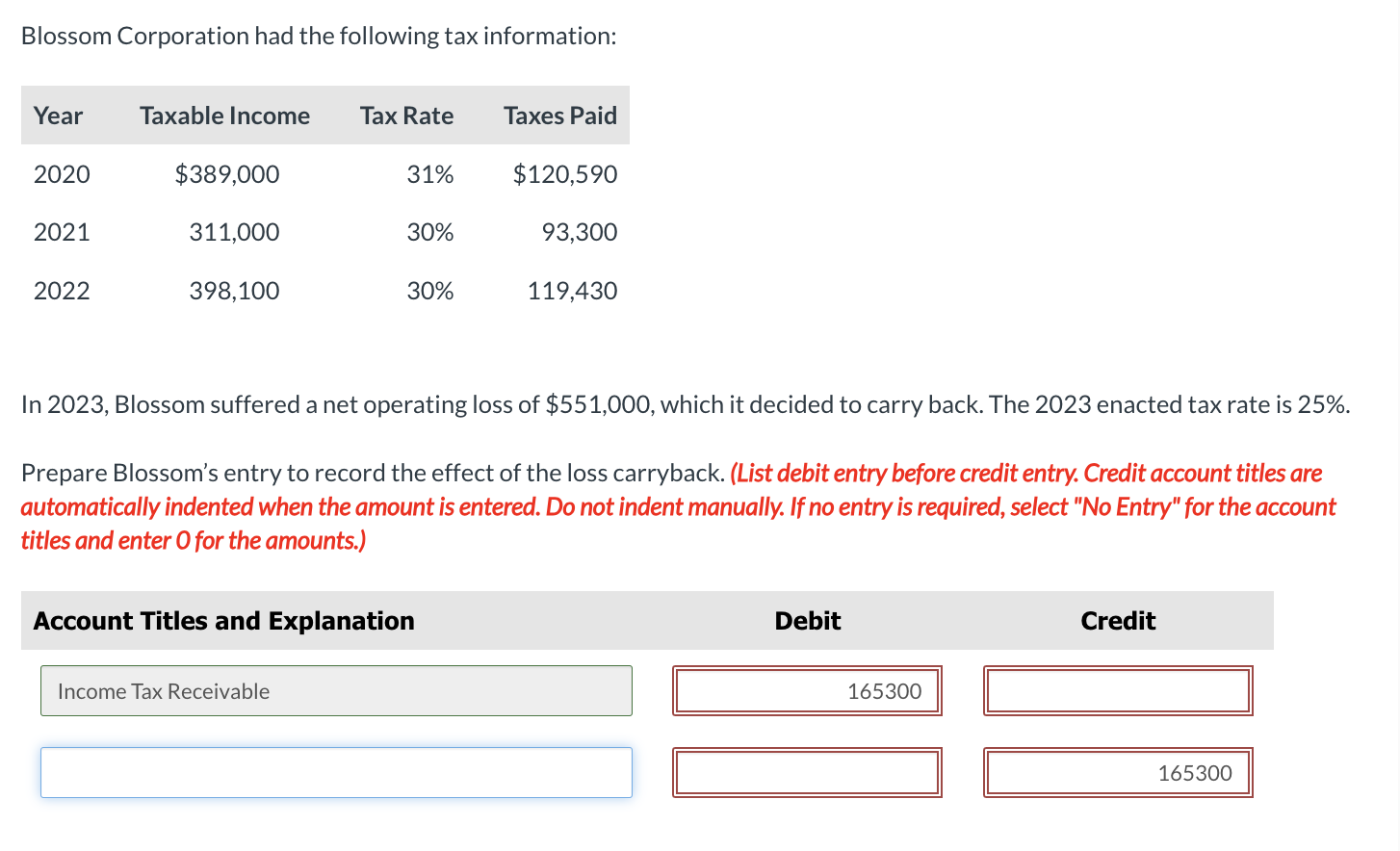Click the empty debit field in second row

tap(807, 772)
